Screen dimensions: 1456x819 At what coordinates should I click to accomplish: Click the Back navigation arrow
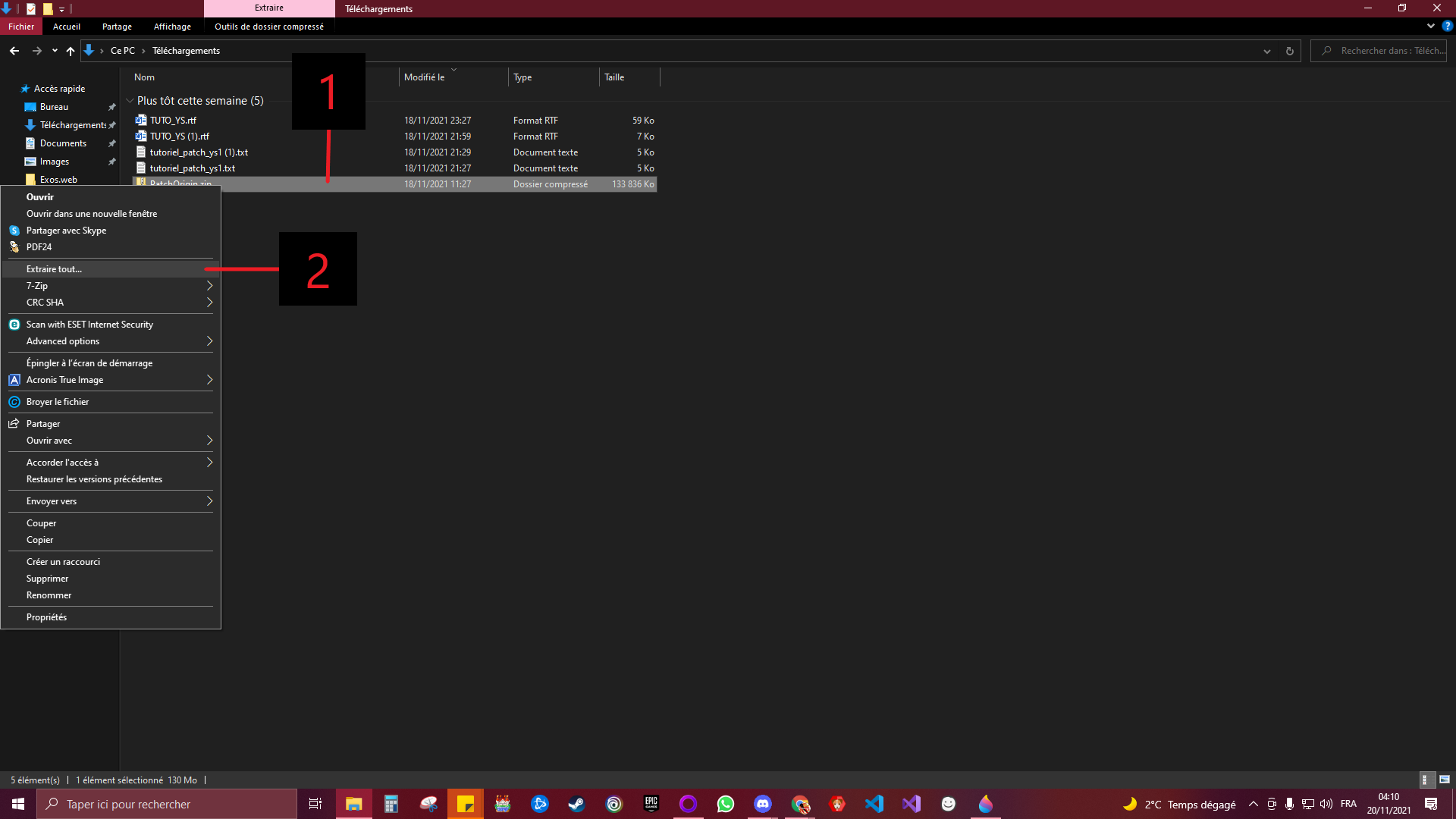tap(14, 51)
